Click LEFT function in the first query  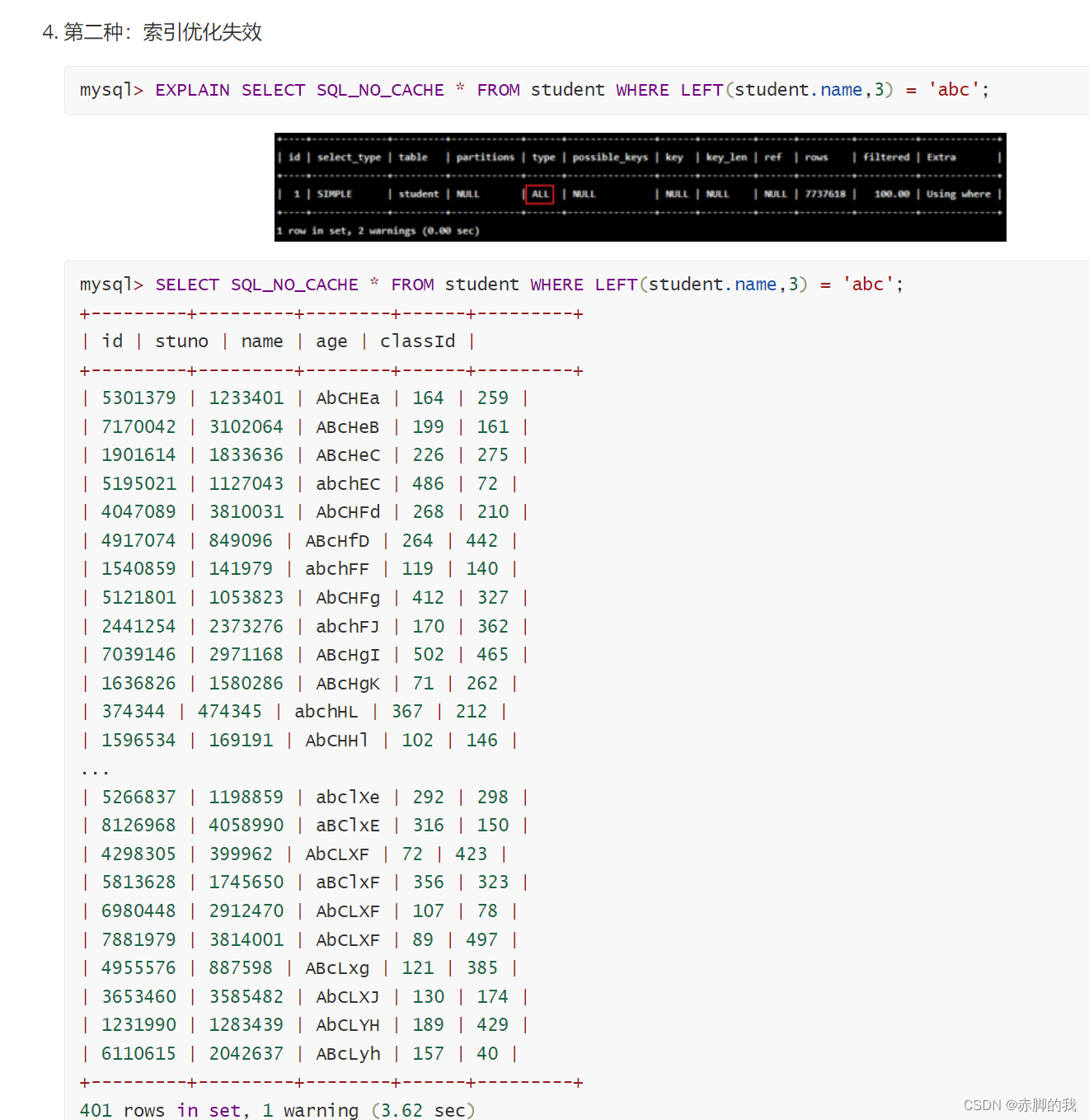pos(702,90)
